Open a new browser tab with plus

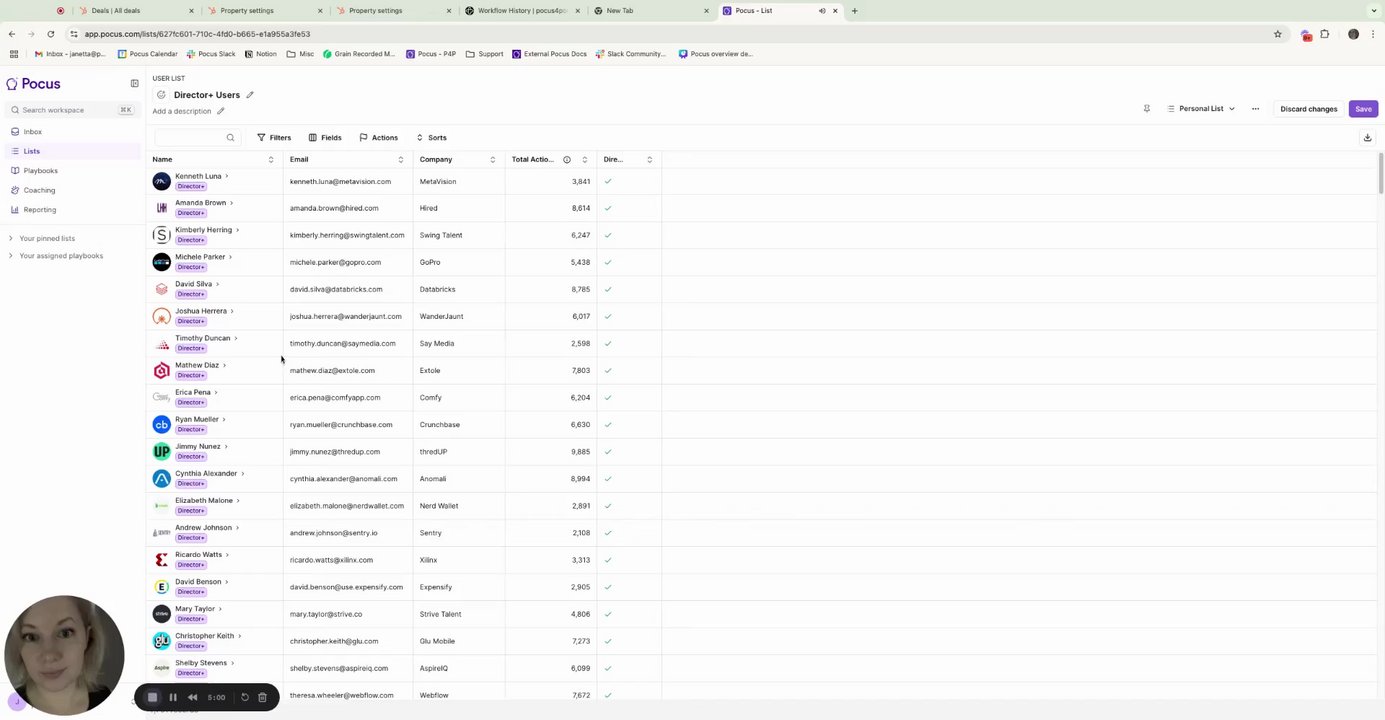(x=854, y=11)
